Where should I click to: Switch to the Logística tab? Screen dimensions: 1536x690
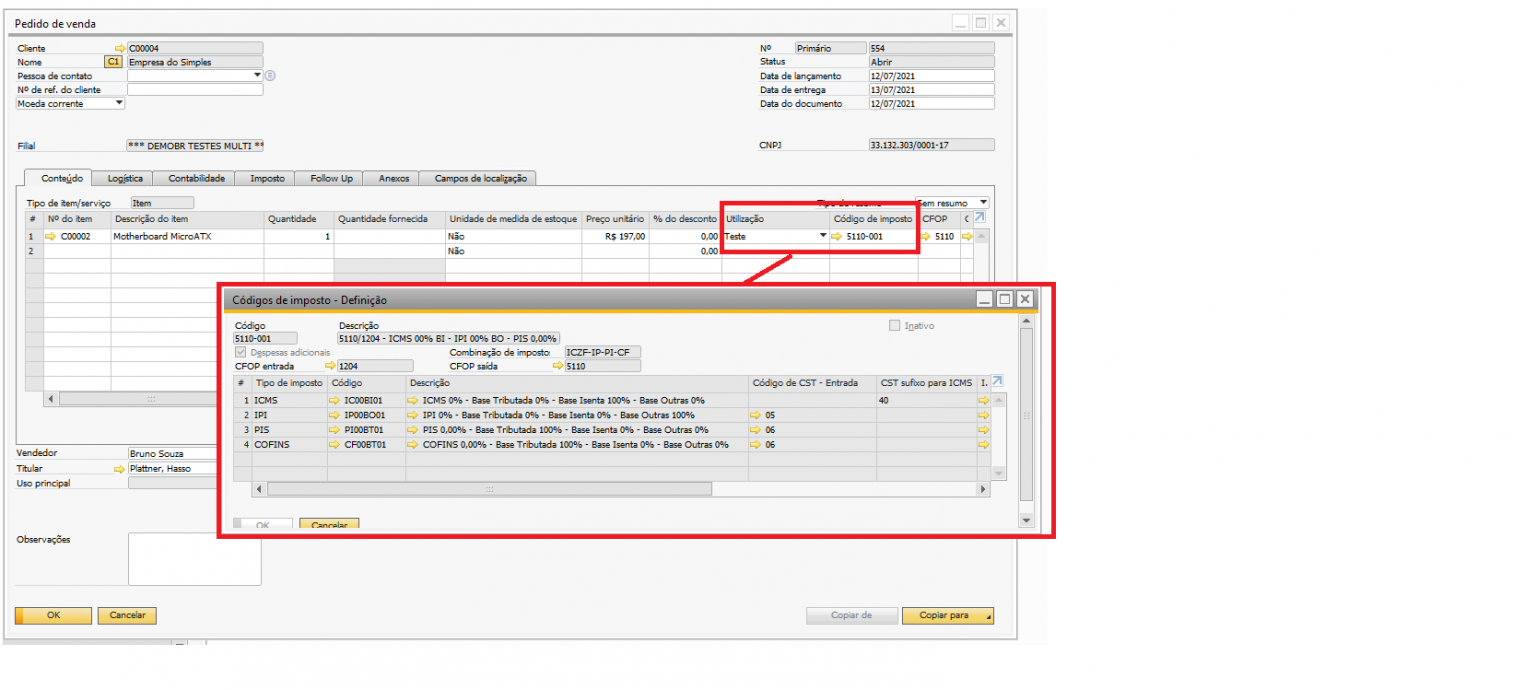click(125, 179)
